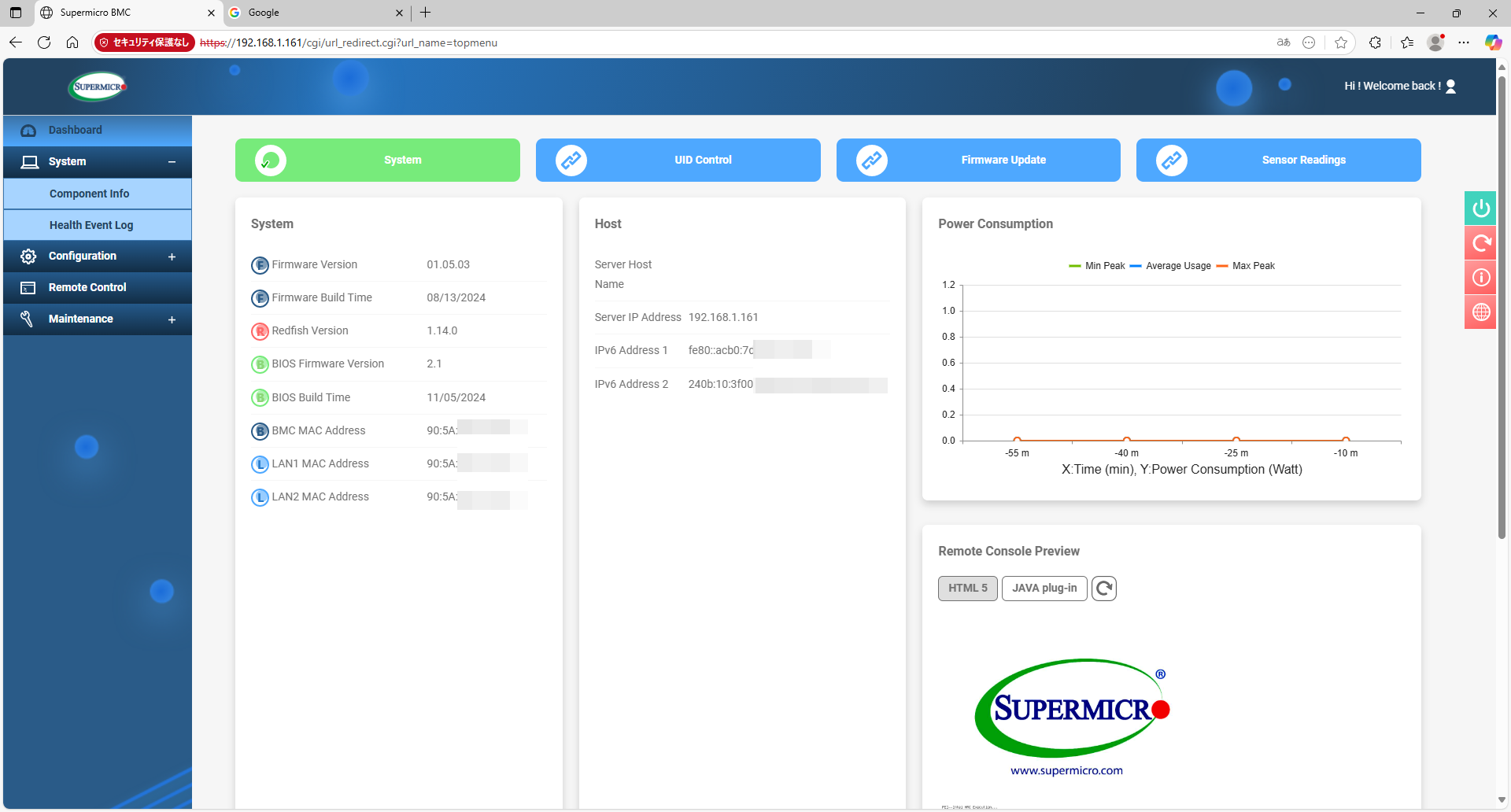
Task: Click the red info icon on right
Action: point(1480,278)
